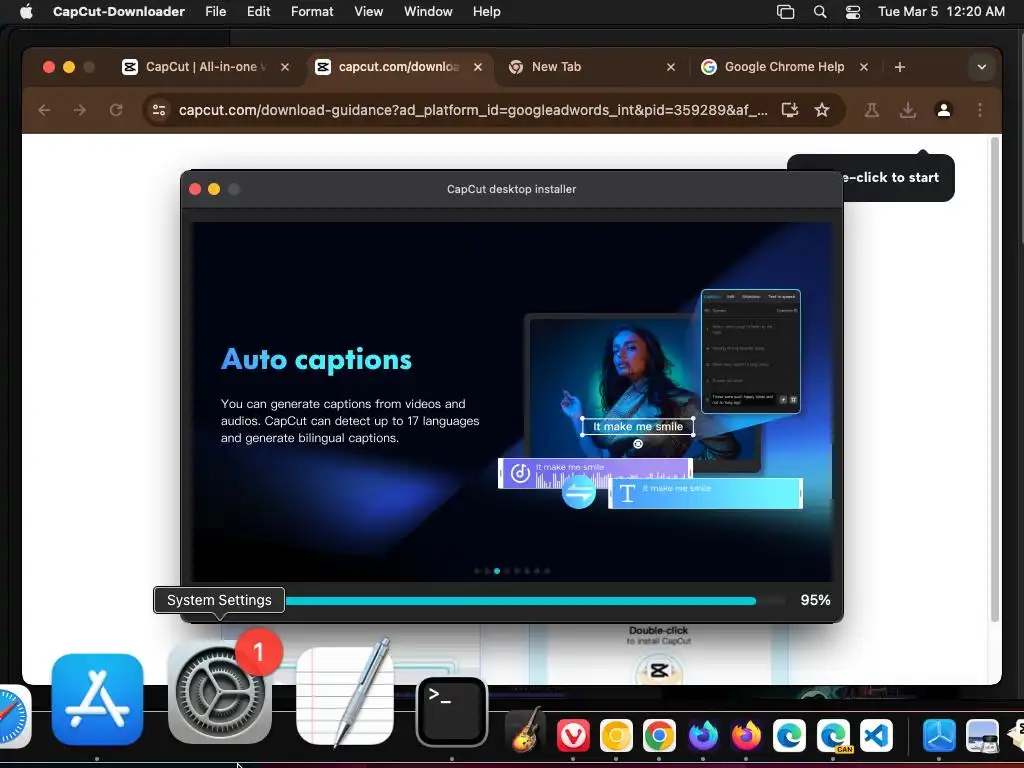
Task: Close the capcut.com/download tab
Action: 478,67
